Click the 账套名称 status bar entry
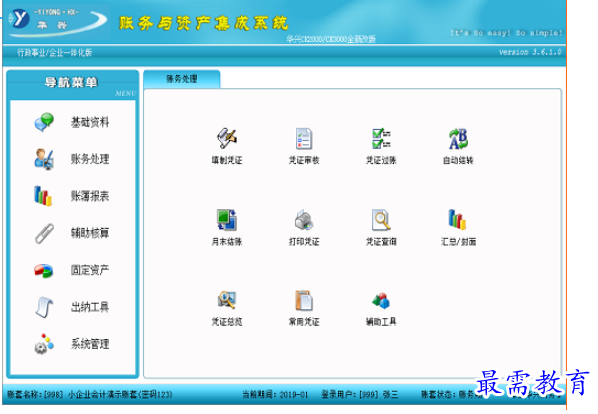 (x=90, y=394)
